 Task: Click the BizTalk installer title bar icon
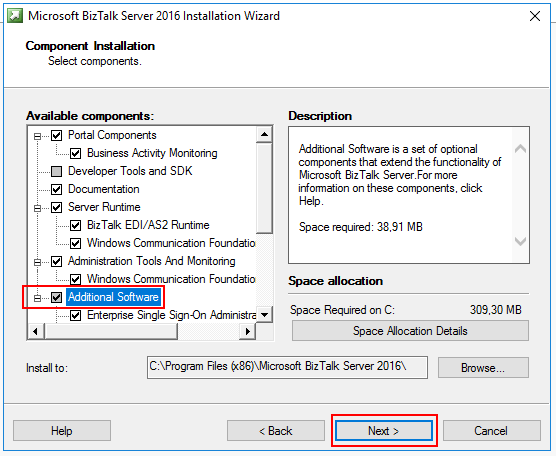click(15, 16)
